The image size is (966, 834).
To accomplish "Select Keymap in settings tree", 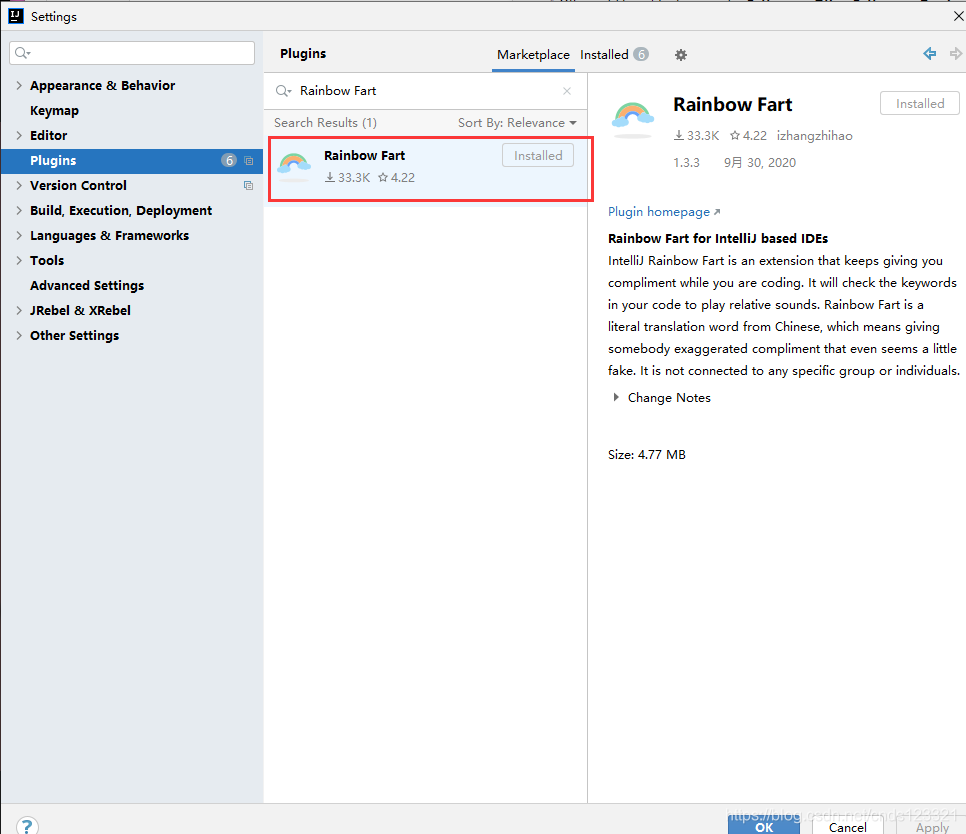I will pyautogui.click(x=54, y=111).
